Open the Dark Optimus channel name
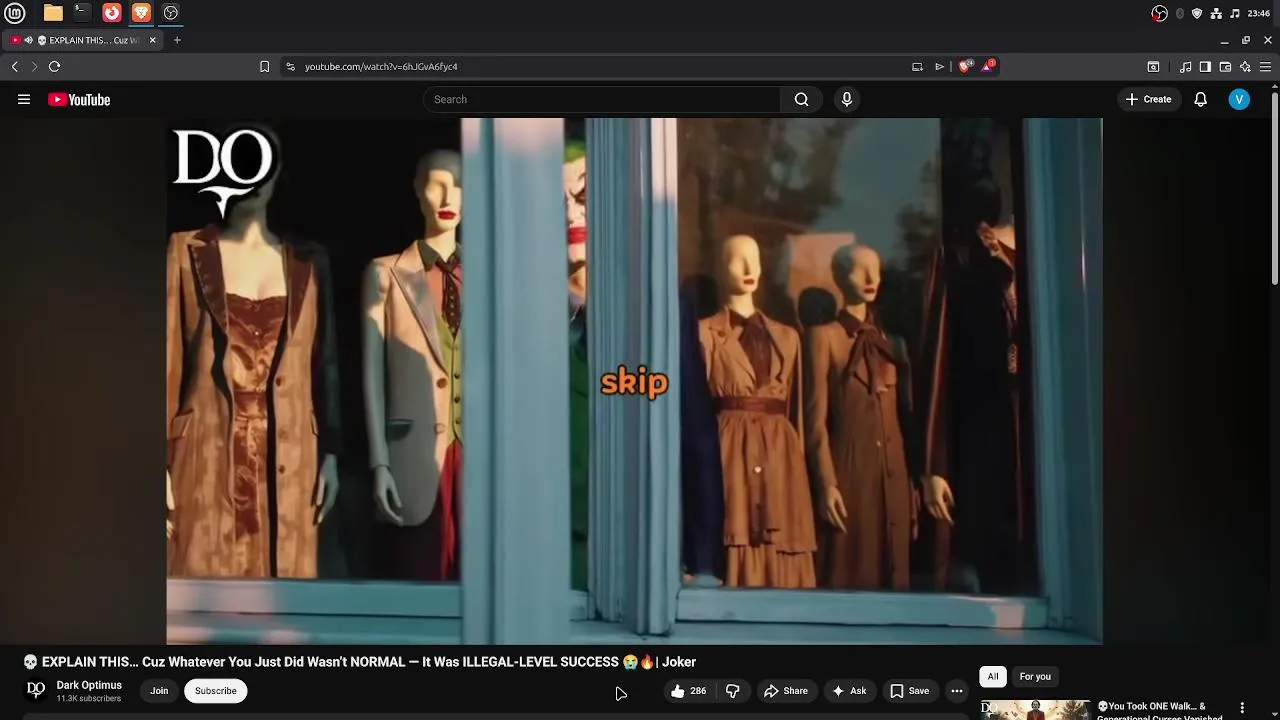Screen dimensions: 1280x720 pyautogui.click(x=89, y=685)
